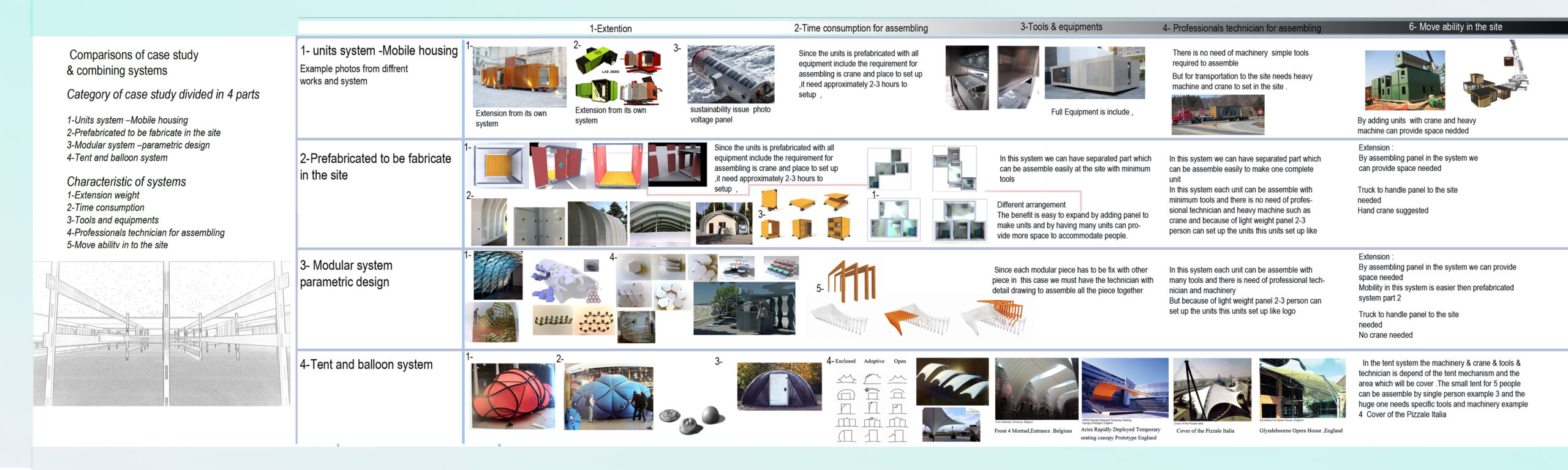1568x470 pixels.
Task: Click the orange mobile housing unit photo
Action: (x=519, y=76)
